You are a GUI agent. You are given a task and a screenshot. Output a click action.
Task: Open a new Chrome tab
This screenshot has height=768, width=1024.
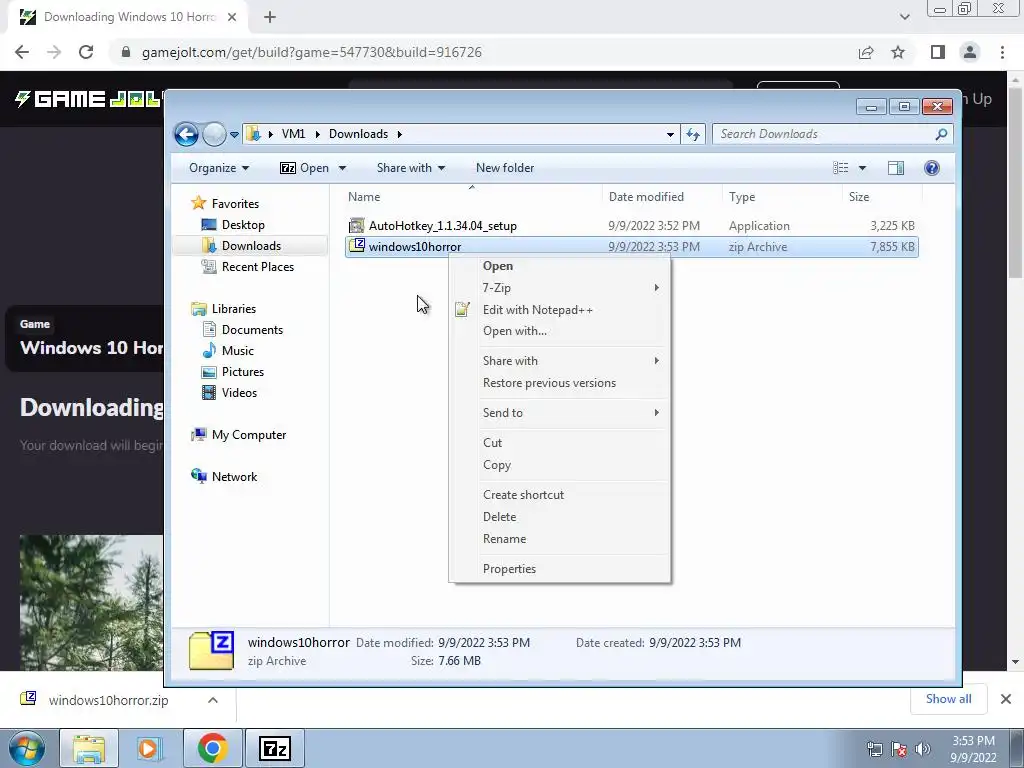(270, 18)
